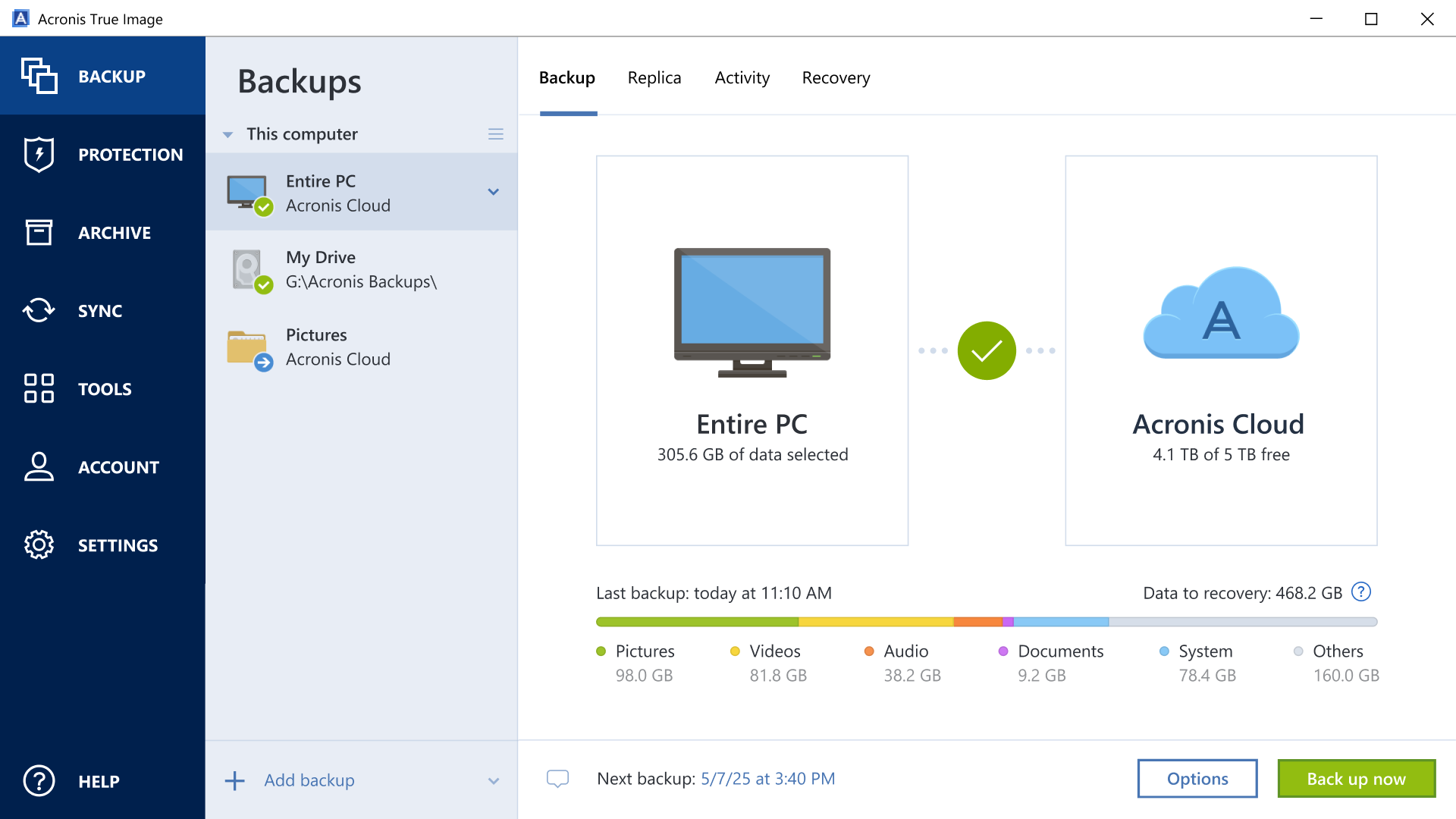Click the Sync arrows icon
This screenshot has width=1456, height=819.
point(39,310)
